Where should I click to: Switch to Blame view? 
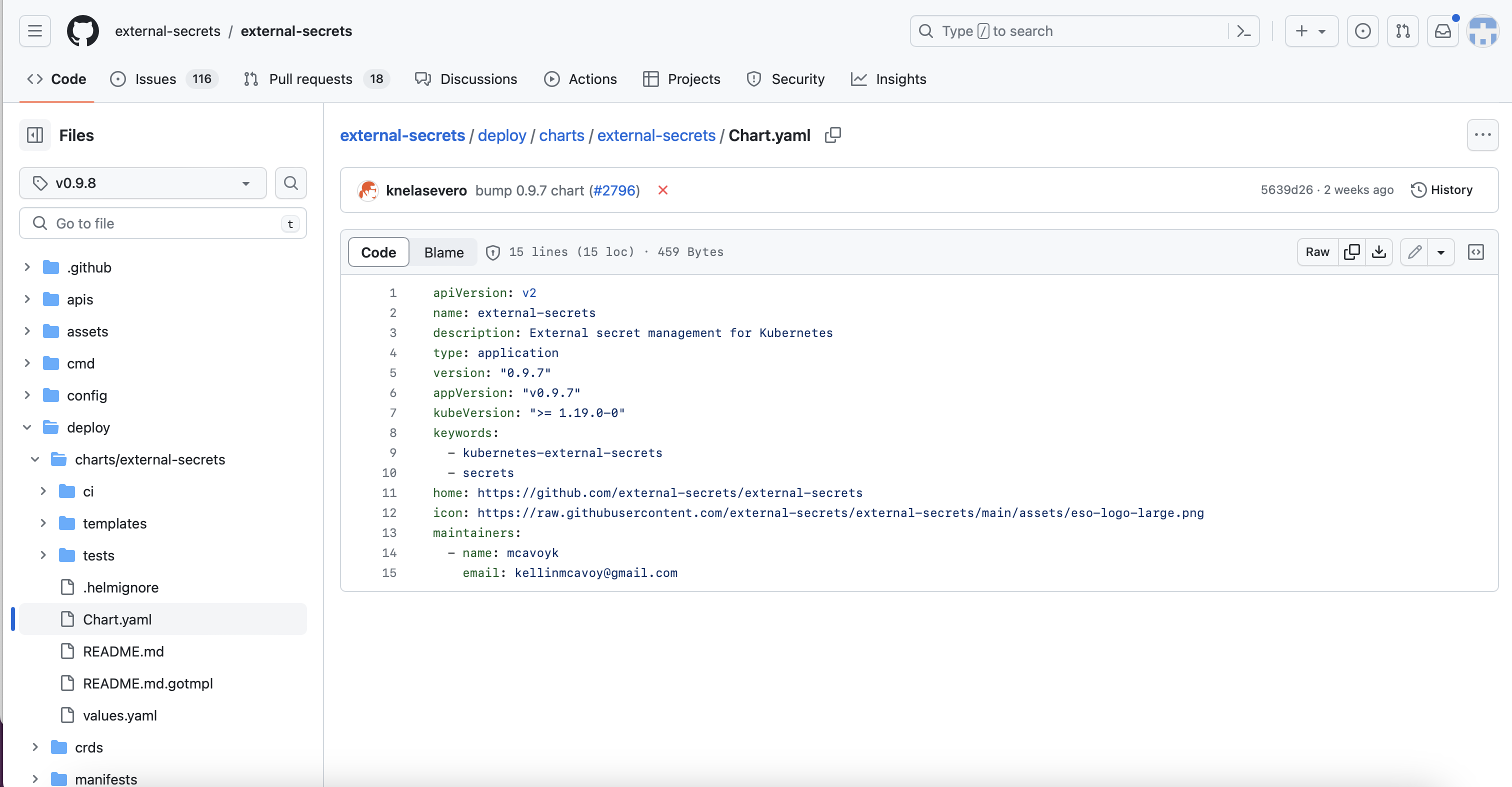pyautogui.click(x=443, y=252)
